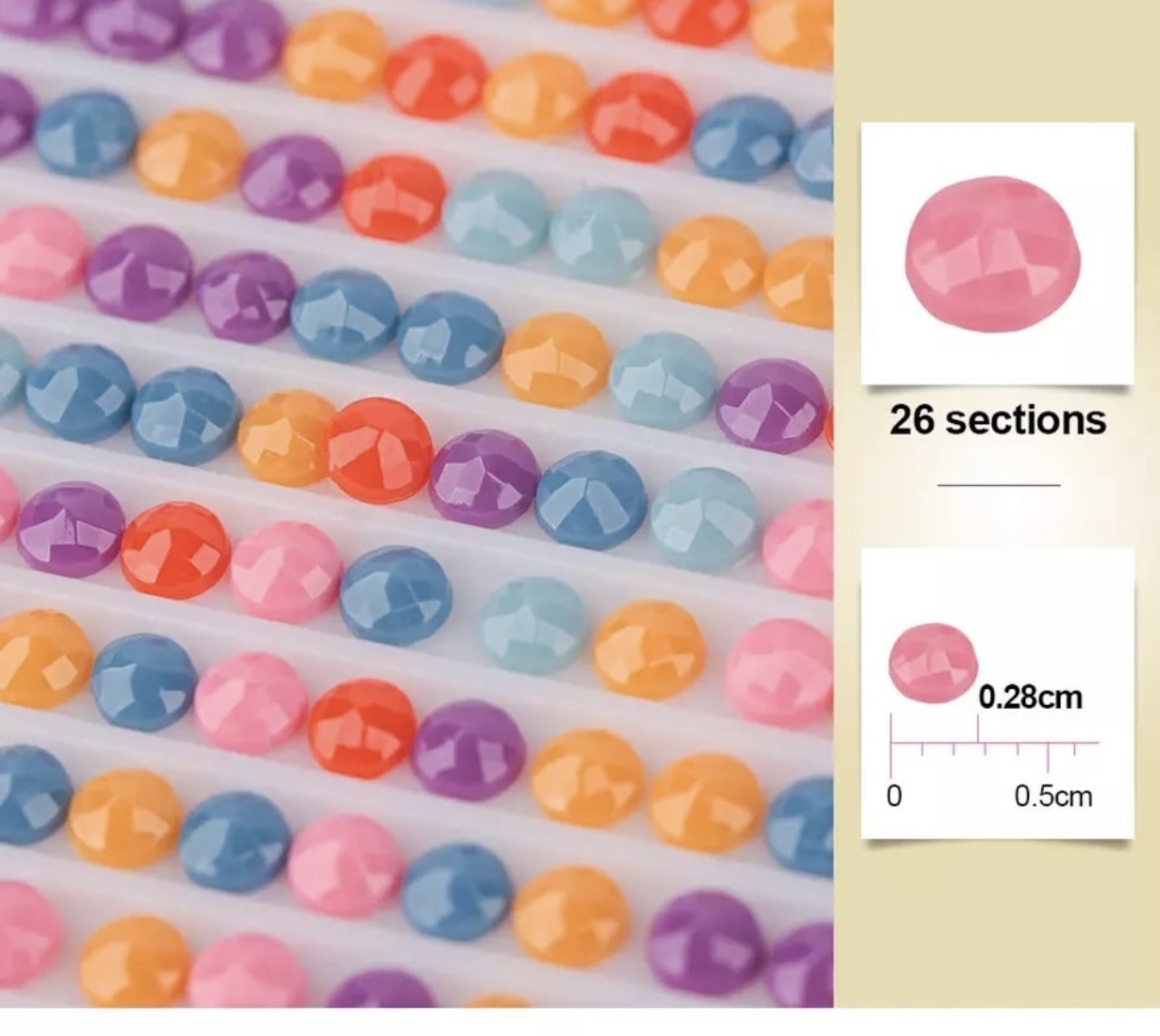Click the "0.28cm" measurement label
Screen dimensions: 1160x1036
(1030, 697)
